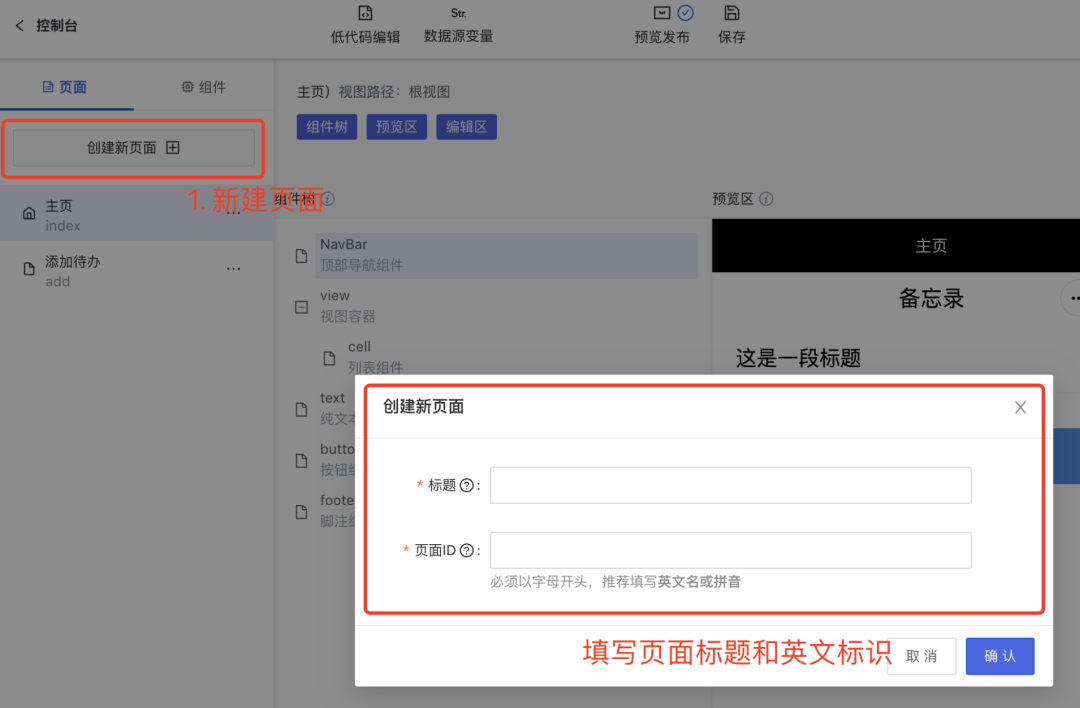The width and height of the screenshot is (1080, 708).
Task: Click 这是一段标题 text in preview
Action: (x=798, y=358)
